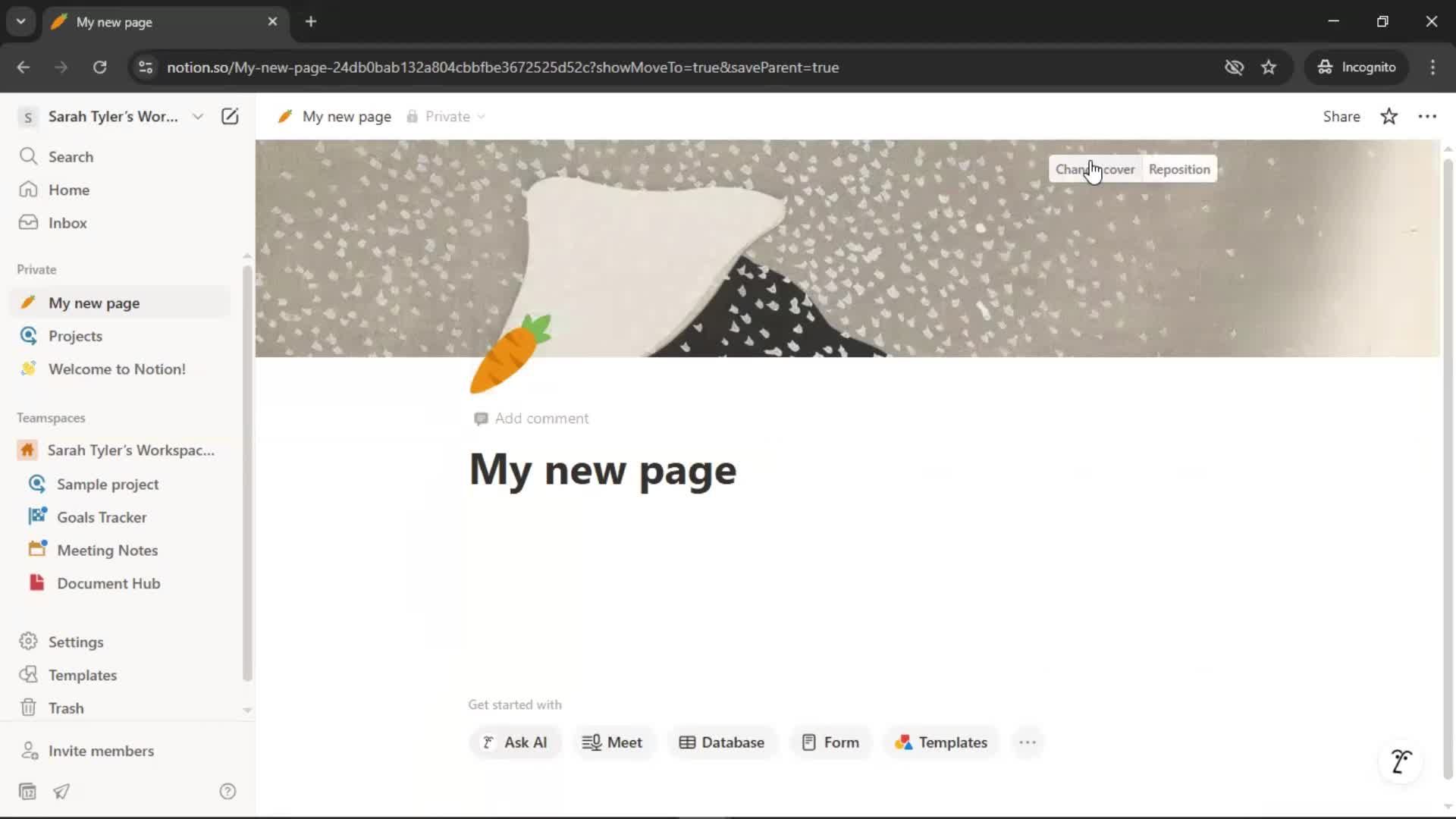Click the sidebar scroll down arrow
The height and width of the screenshot is (819, 1456).
tap(247, 711)
